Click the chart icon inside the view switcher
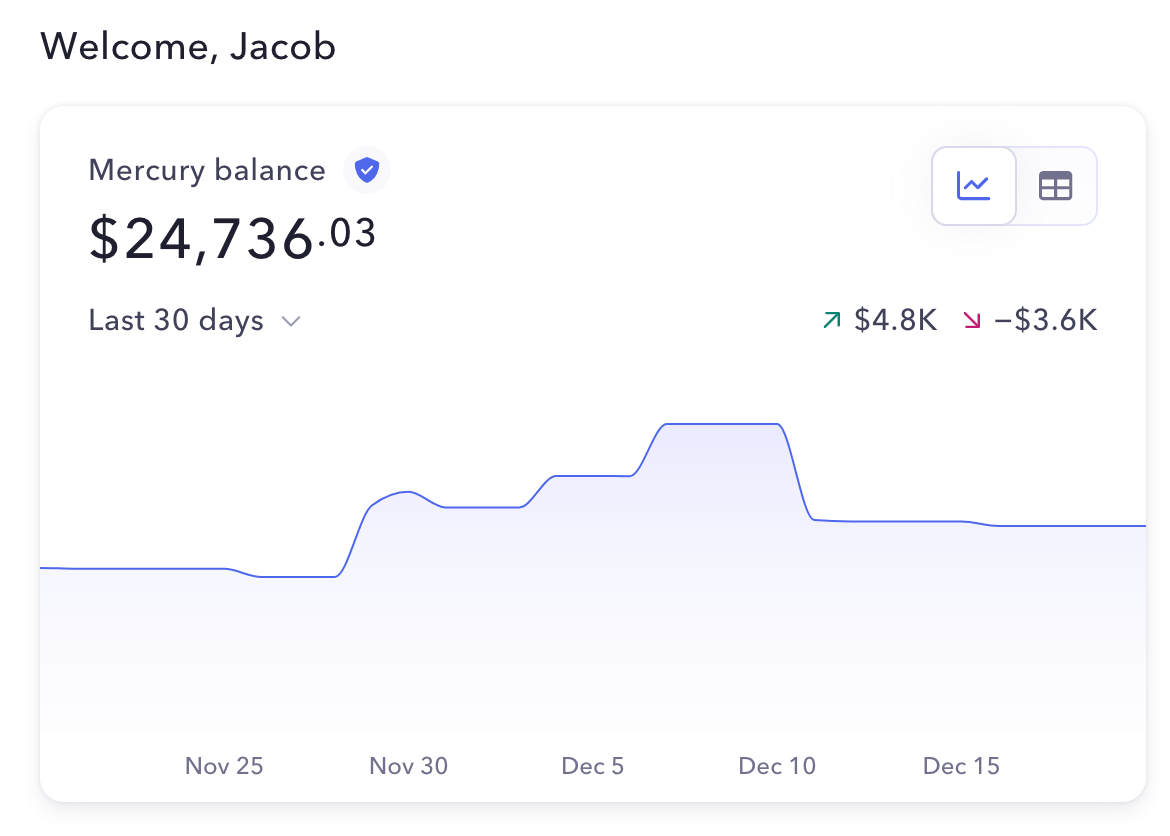The height and width of the screenshot is (836, 1170). click(973, 185)
